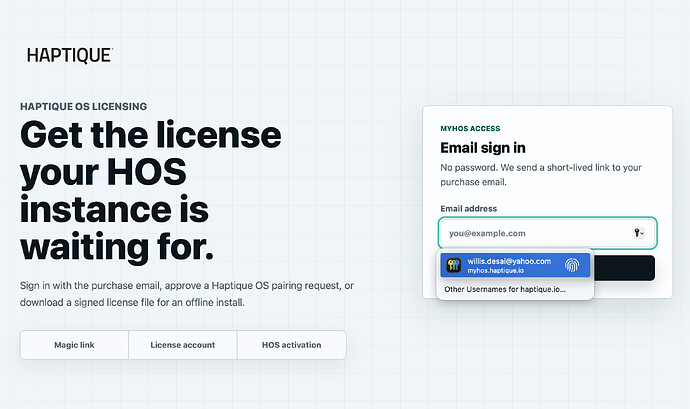Image resolution: width=690 pixels, height=409 pixels.
Task: Click the 'Get the license your HOS' headline
Action: coord(150,190)
